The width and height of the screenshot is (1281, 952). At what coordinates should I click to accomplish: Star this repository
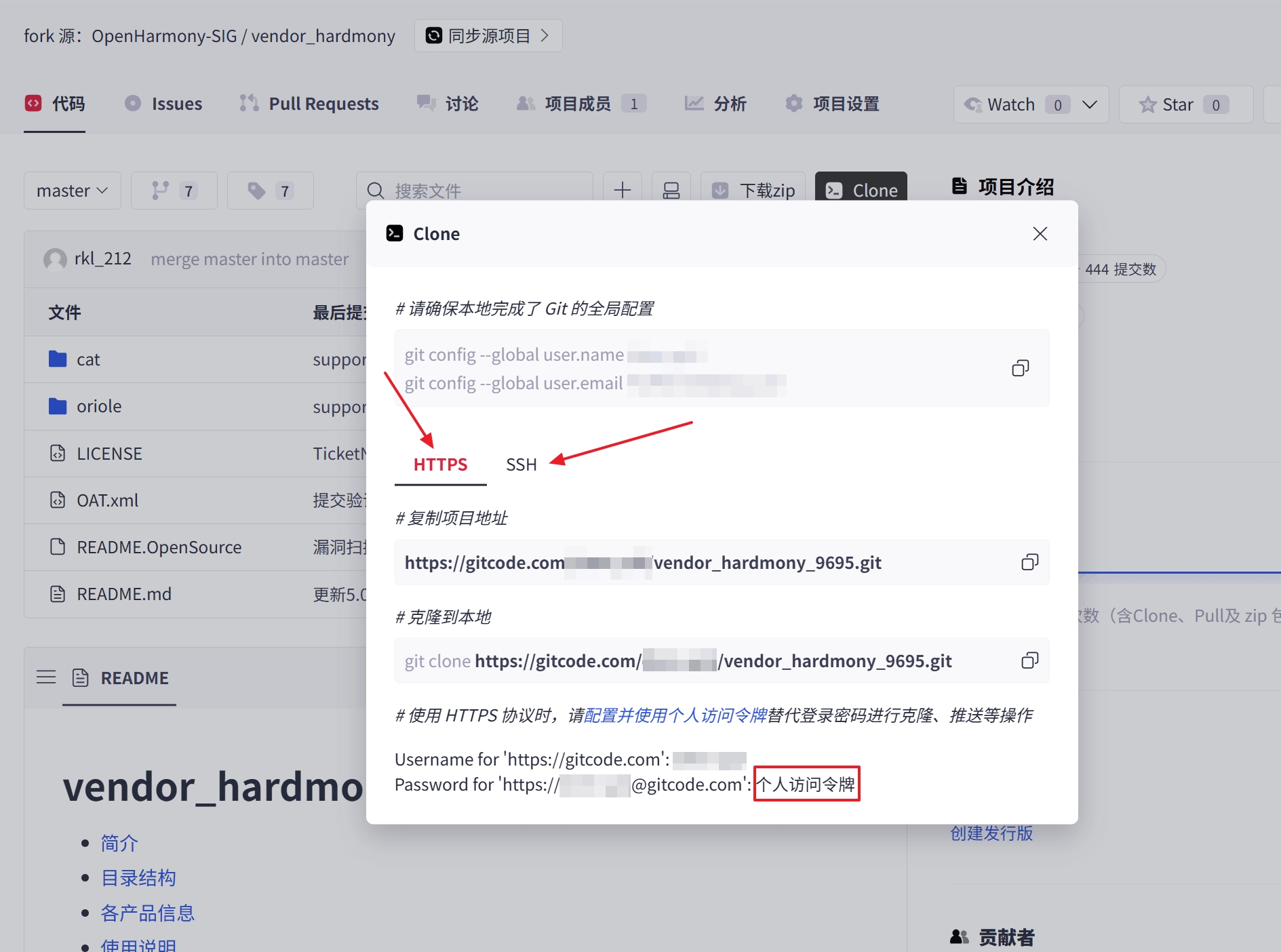[1185, 104]
